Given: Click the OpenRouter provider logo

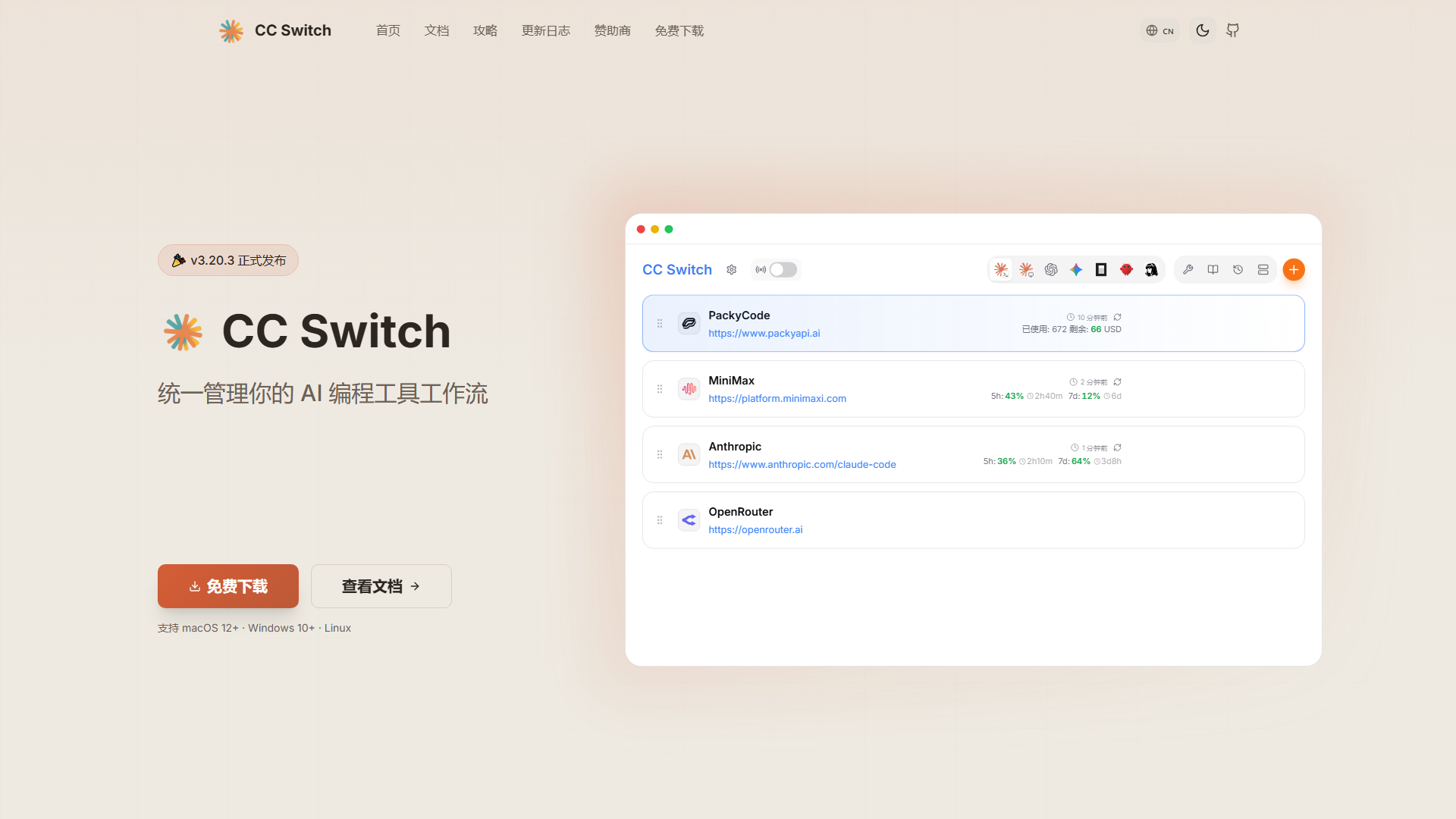Looking at the screenshot, I should [x=689, y=520].
